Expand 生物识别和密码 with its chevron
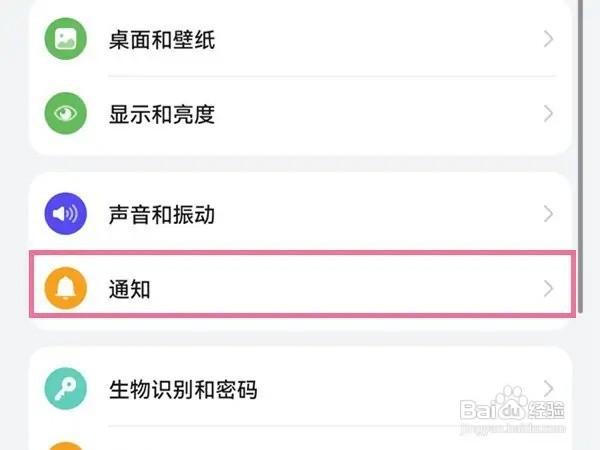 click(548, 387)
